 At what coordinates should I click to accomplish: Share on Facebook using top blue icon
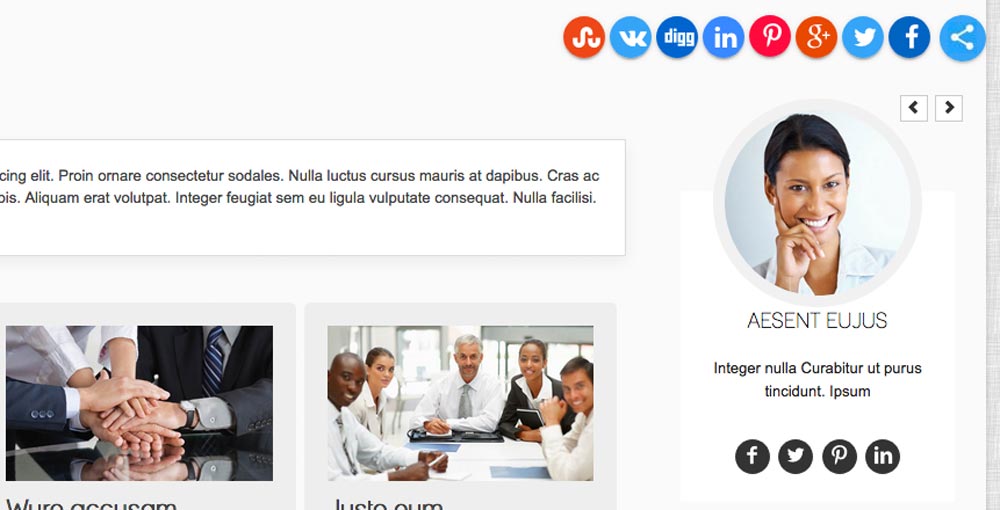909,37
